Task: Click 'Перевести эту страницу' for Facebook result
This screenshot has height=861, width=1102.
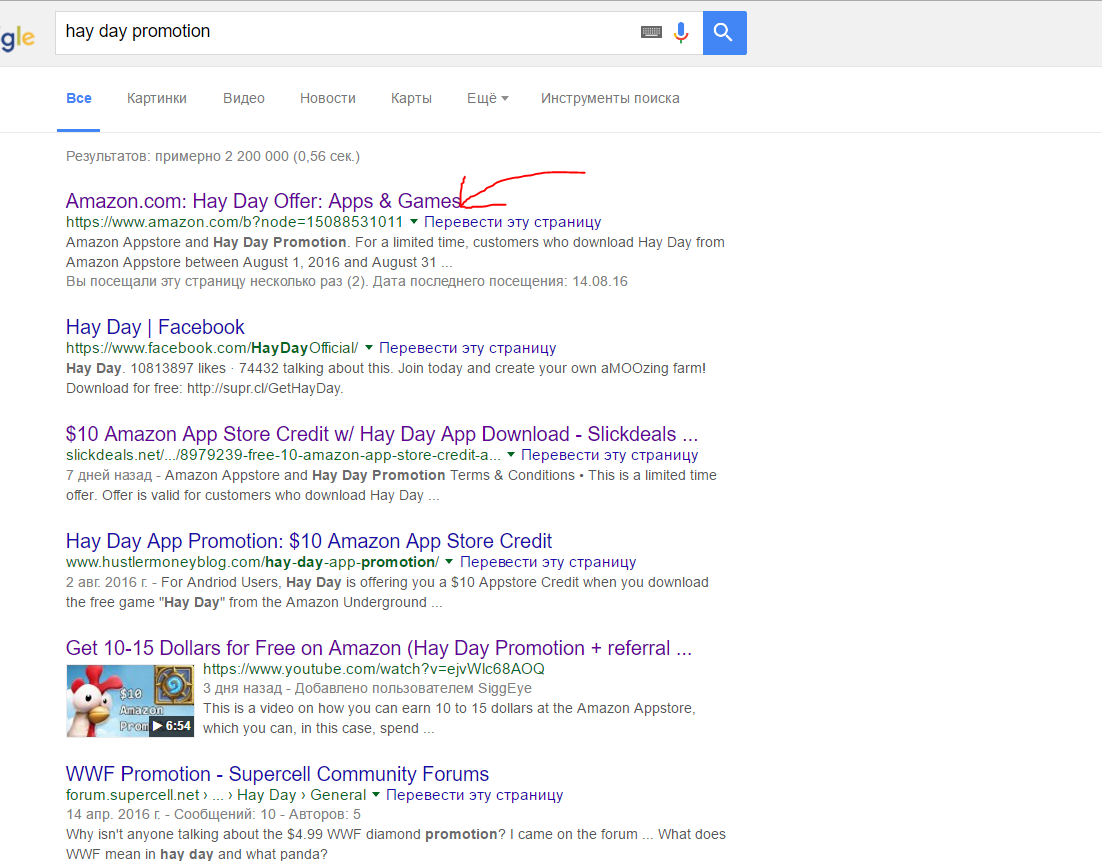Action: point(467,348)
